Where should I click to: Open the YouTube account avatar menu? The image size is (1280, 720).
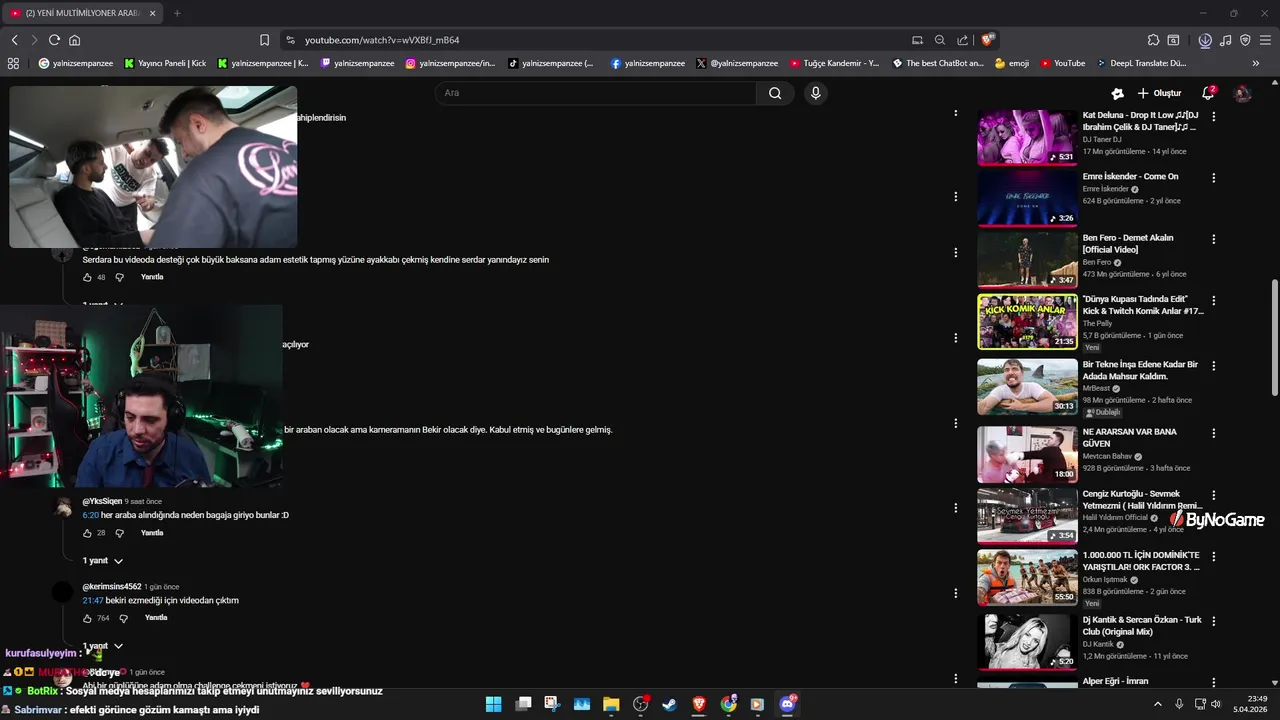1243,93
